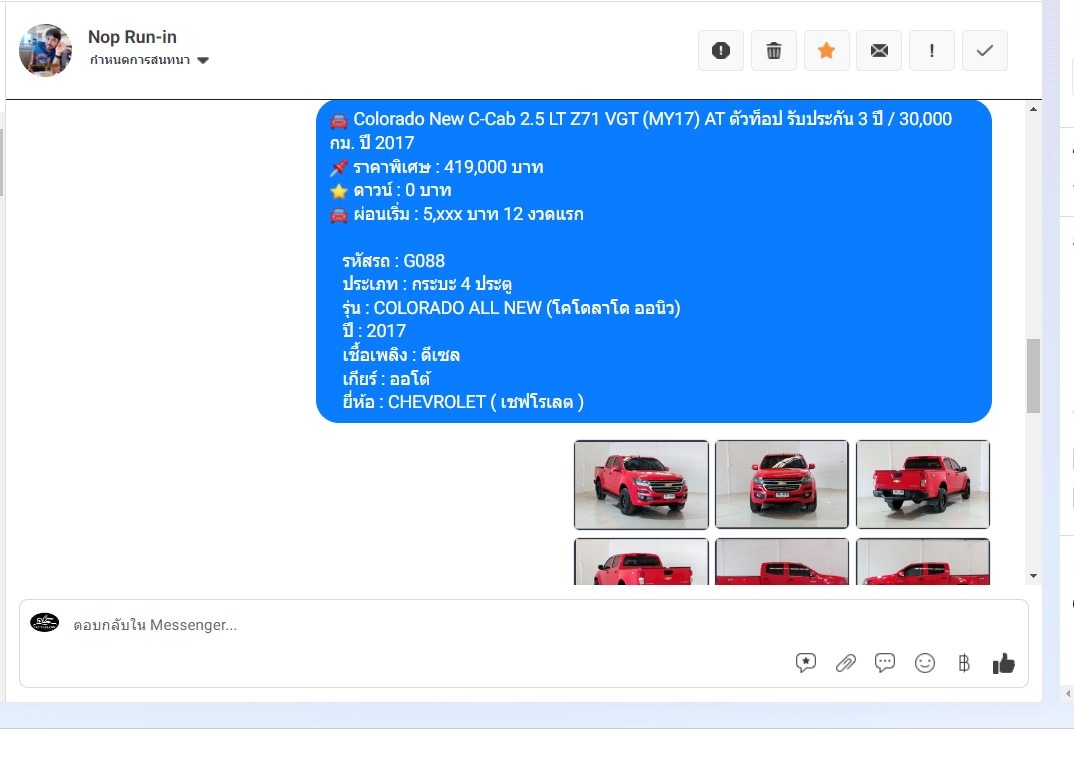The height and width of the screenshot is (775, 1074).
Task: Click the 'ปี : 2017' line
Action: (x=374, y=331)
